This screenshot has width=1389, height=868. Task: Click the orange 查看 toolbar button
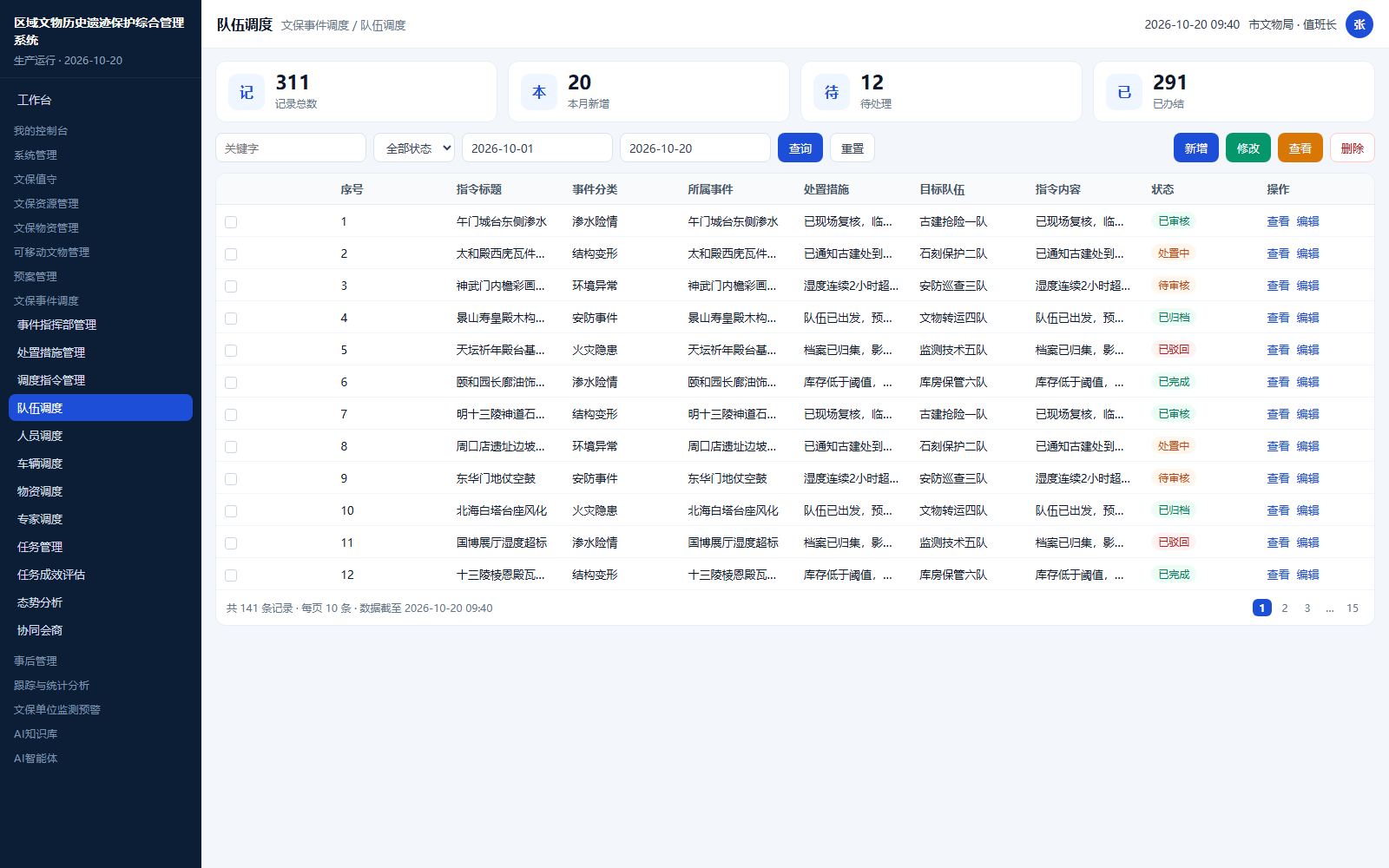[1300, 148]
